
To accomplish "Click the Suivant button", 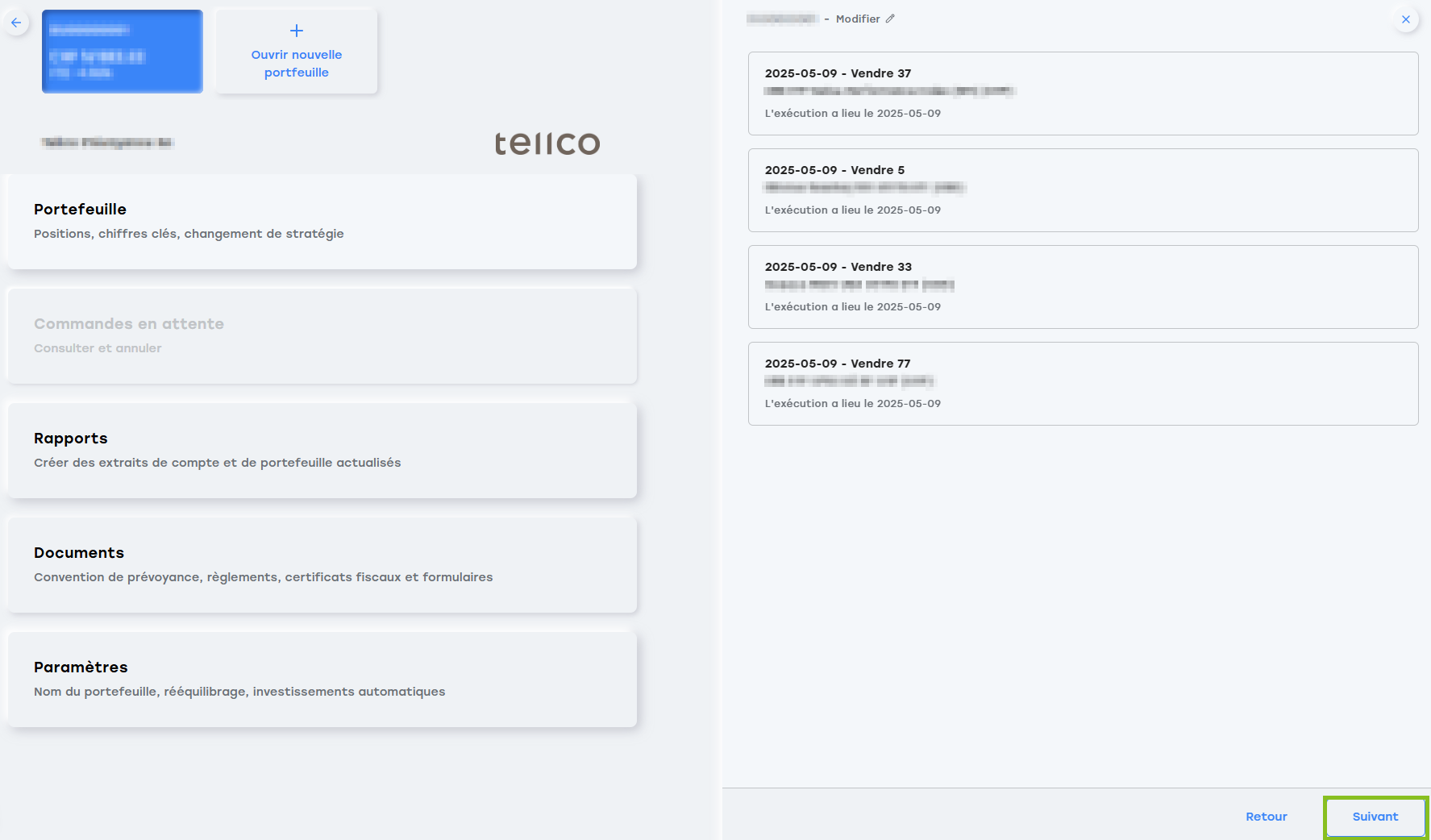I will 1375,817.
